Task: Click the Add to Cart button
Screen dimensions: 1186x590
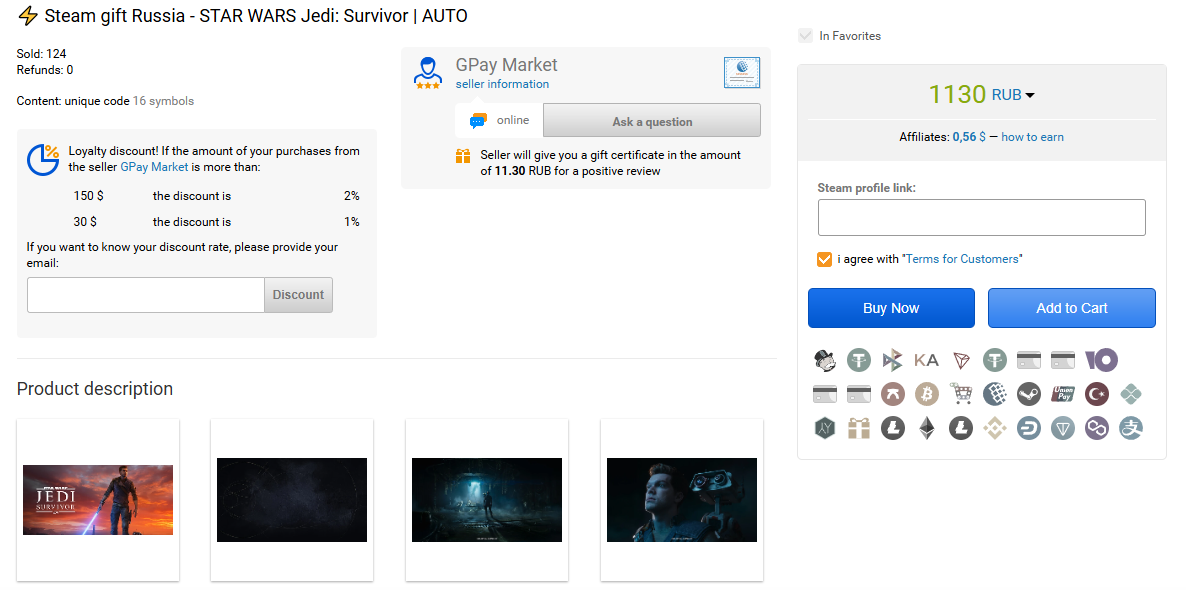Action: pos(1072,308)
